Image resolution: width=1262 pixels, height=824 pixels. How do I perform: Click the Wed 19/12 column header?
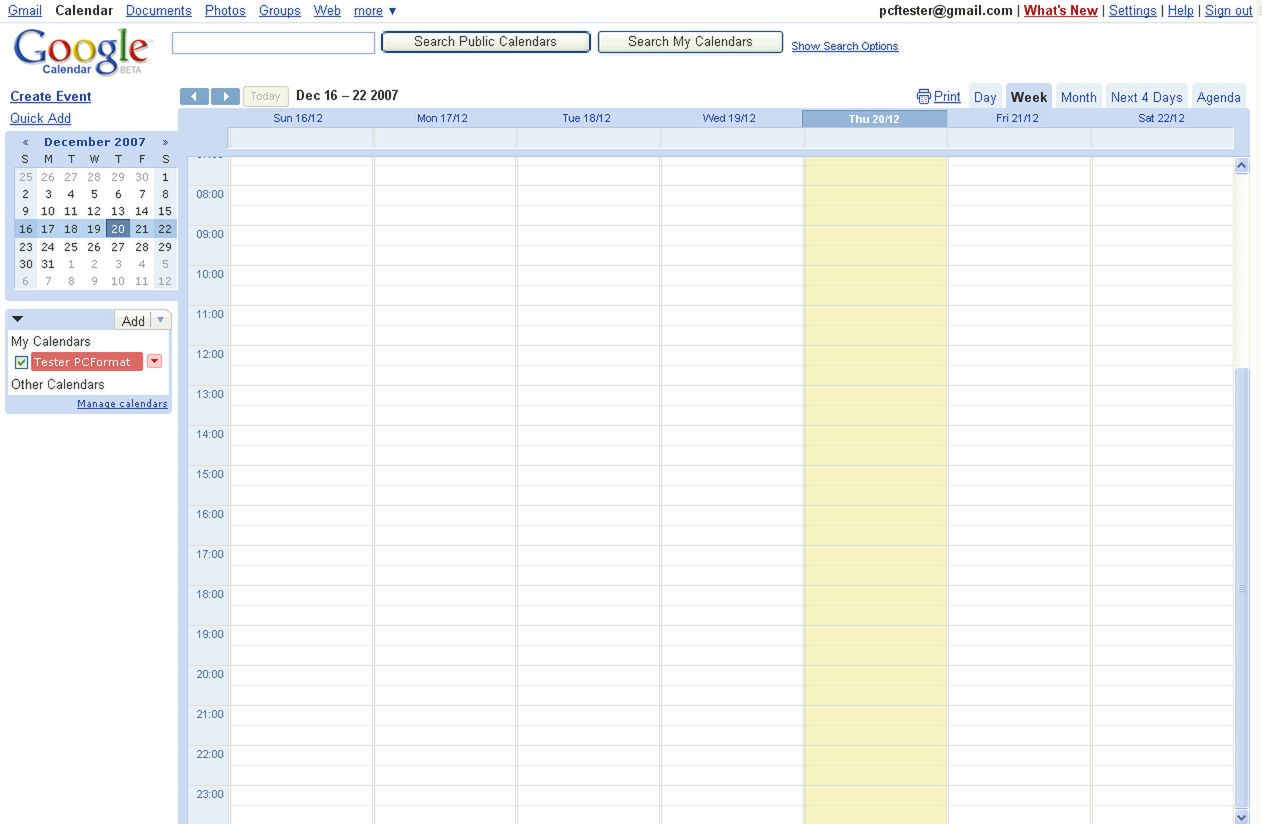(x=729, y=118)
